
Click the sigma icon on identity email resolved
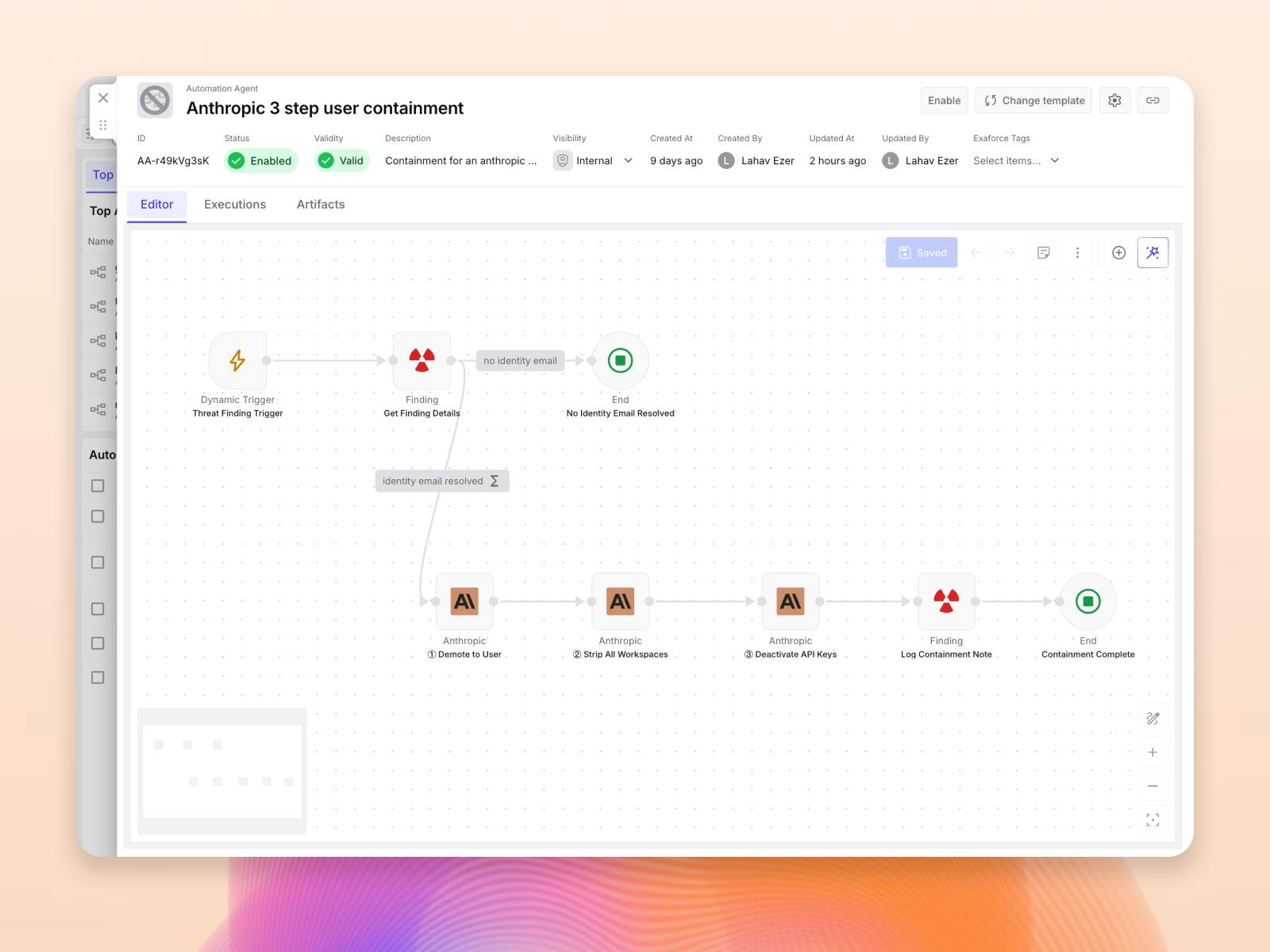(x=495, y=482)
